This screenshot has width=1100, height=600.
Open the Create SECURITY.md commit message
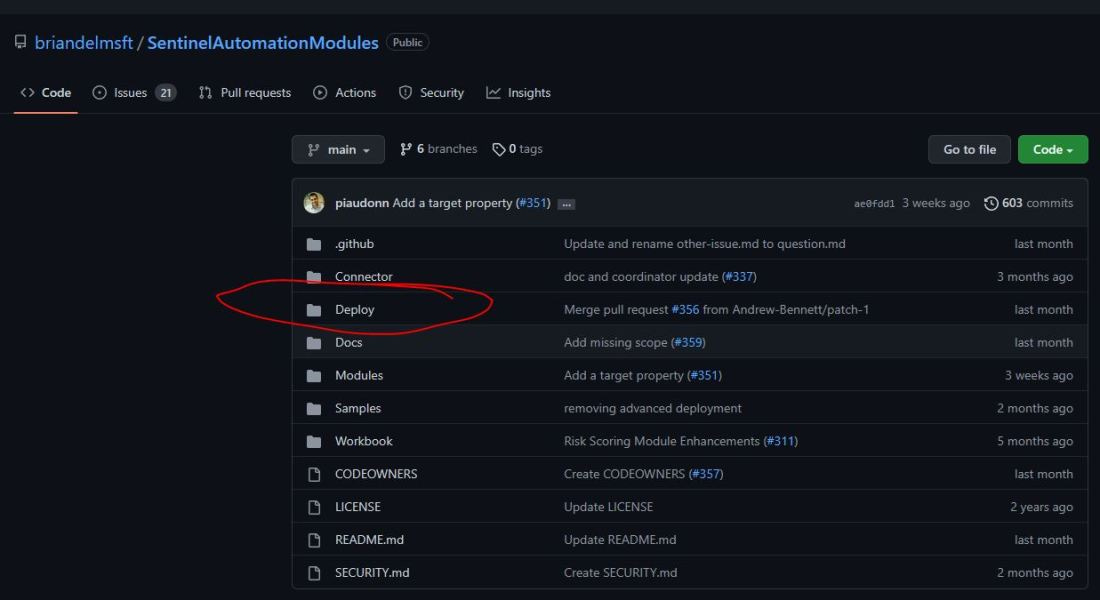[x=620, y=573]
